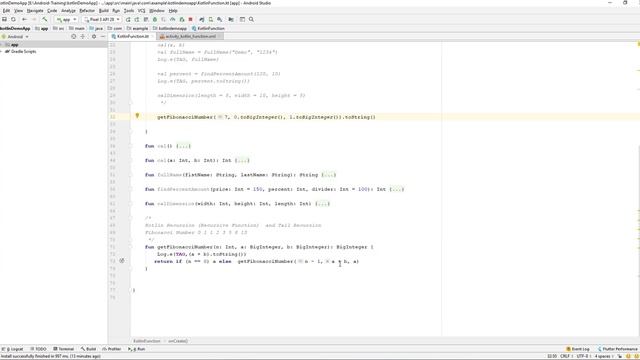Click onCreate() in the editor breadcrumb
Screen dimensions: 640x360
178,341
